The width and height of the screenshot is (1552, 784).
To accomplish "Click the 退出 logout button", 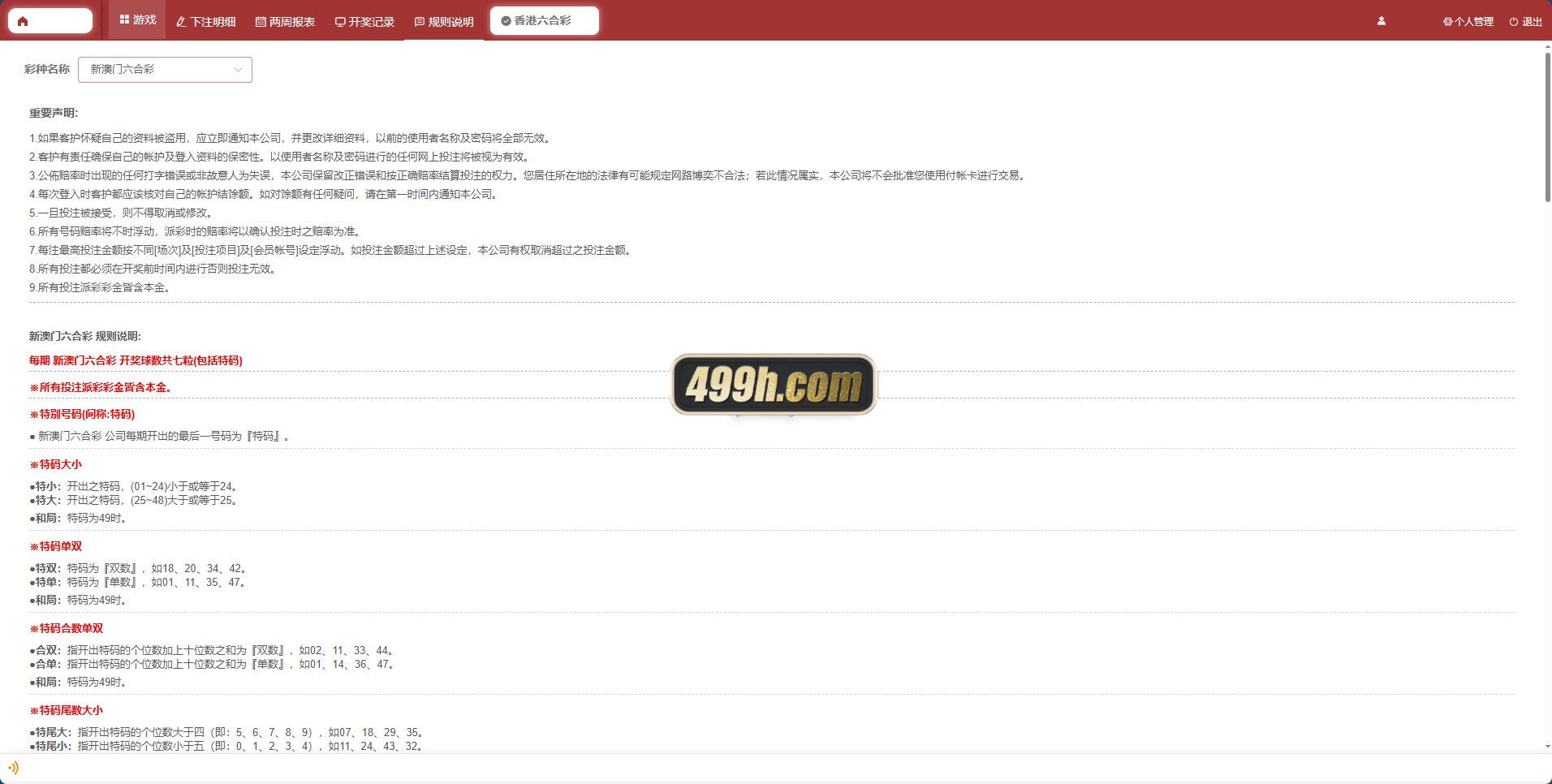I will [x=1525, y=22].
